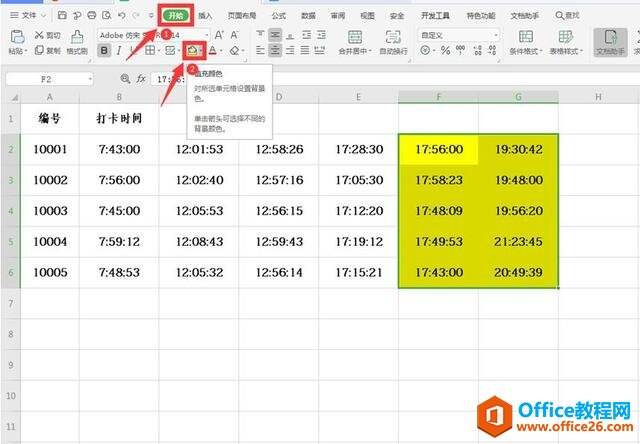Click the Wrap Text (自动换行) icon
This screenshot has width=640, height=444.
click(x=393, y=35)
